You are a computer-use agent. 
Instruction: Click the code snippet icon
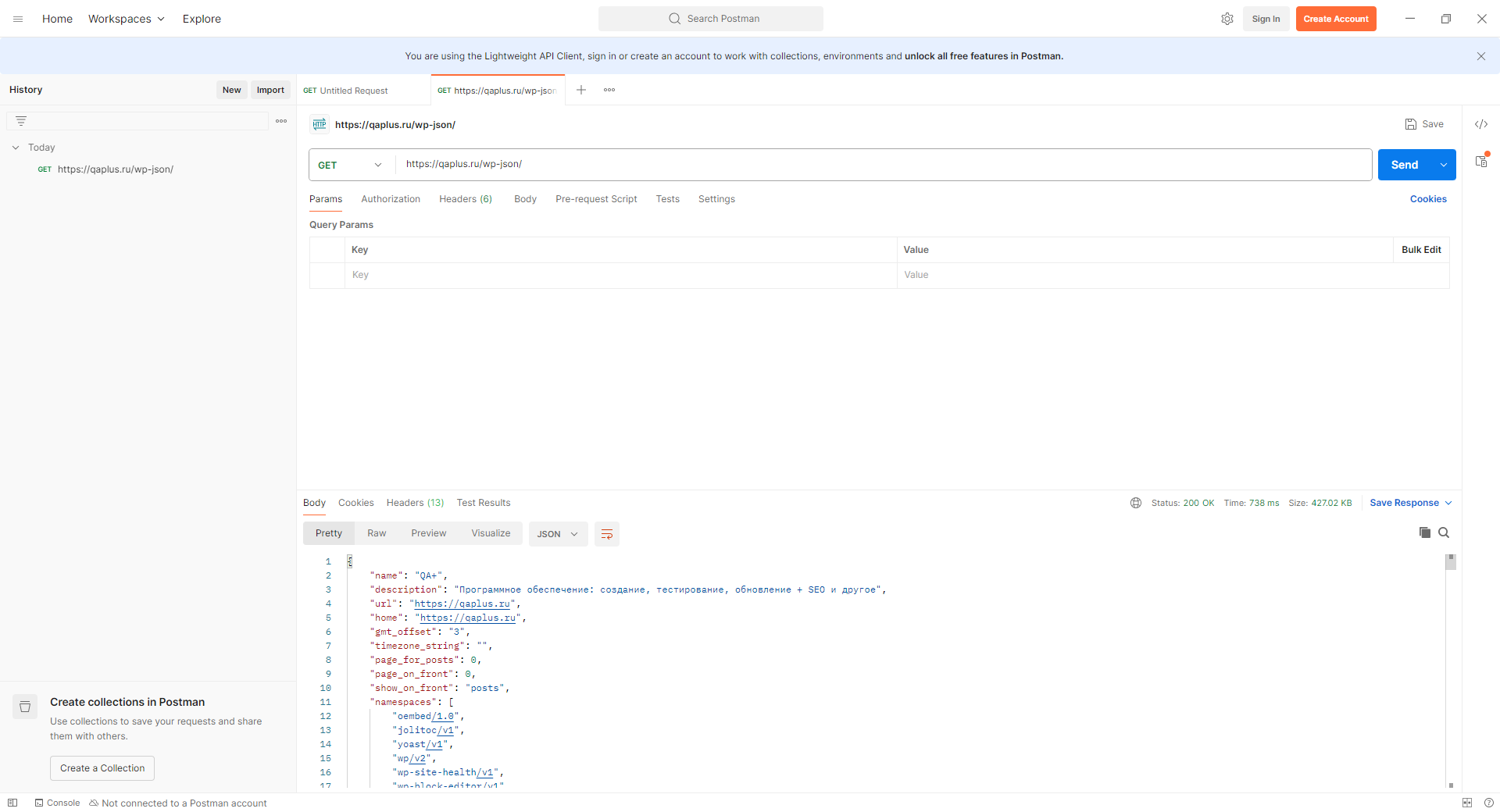[1481, 124]
